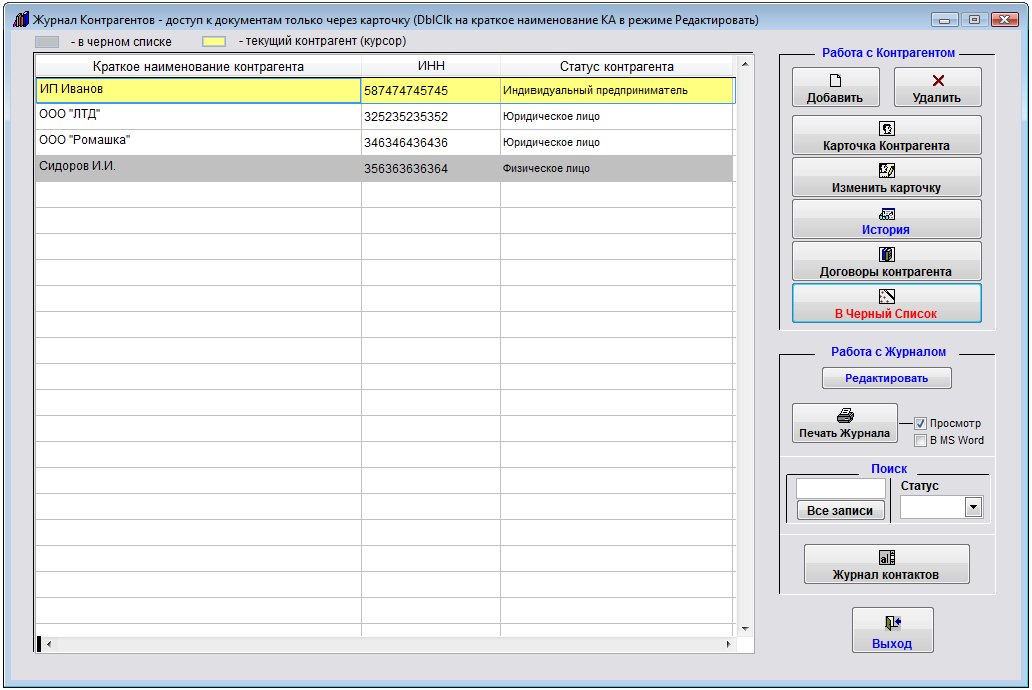1032x690 pixels.
Task: Enable the В MS Word checkbox
Action: (x=921, y=440)
